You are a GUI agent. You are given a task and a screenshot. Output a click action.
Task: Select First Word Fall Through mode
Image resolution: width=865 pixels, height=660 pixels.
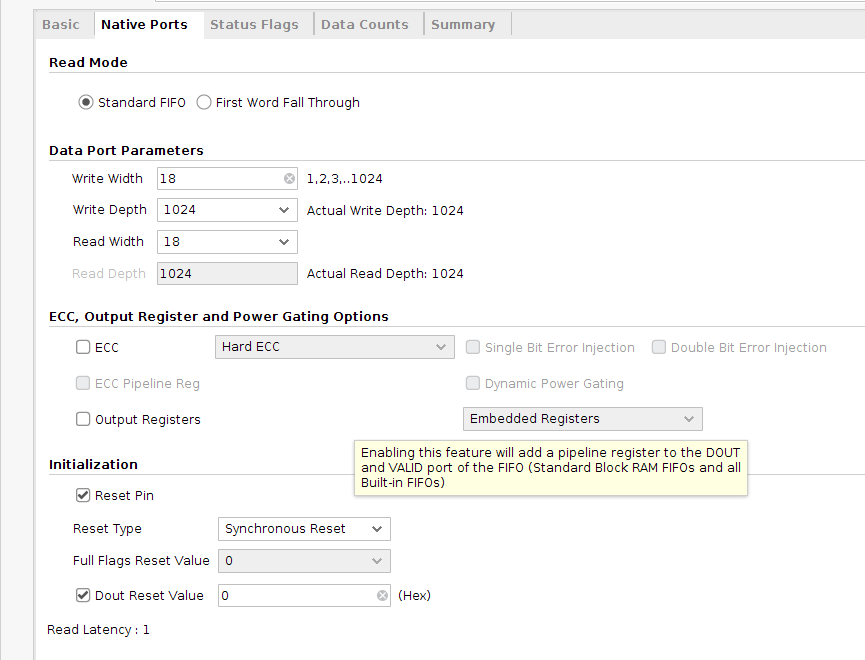(204, 102)
